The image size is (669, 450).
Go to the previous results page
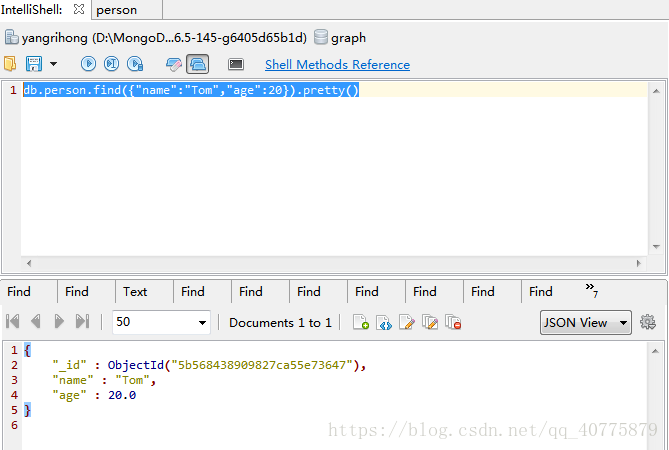pyautogui.click(x=36, y=321)
